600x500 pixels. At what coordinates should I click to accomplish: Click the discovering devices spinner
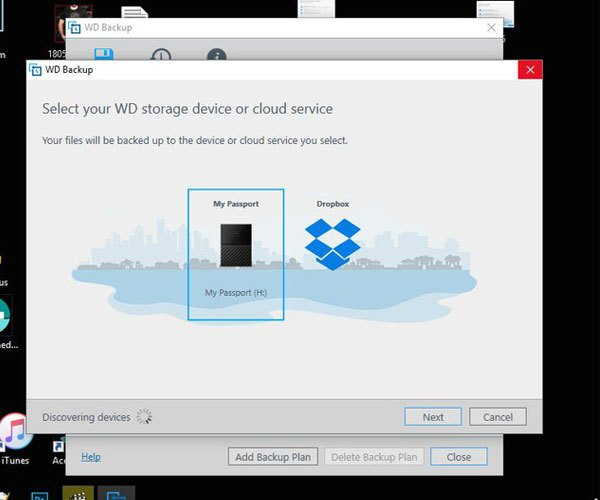point(145,417)
